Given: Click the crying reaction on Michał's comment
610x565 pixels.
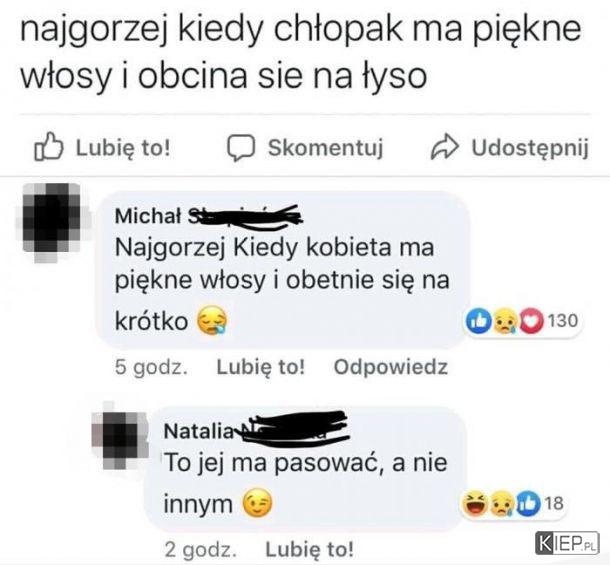Looking at the screenshot, I should click(x=505, y=321).
